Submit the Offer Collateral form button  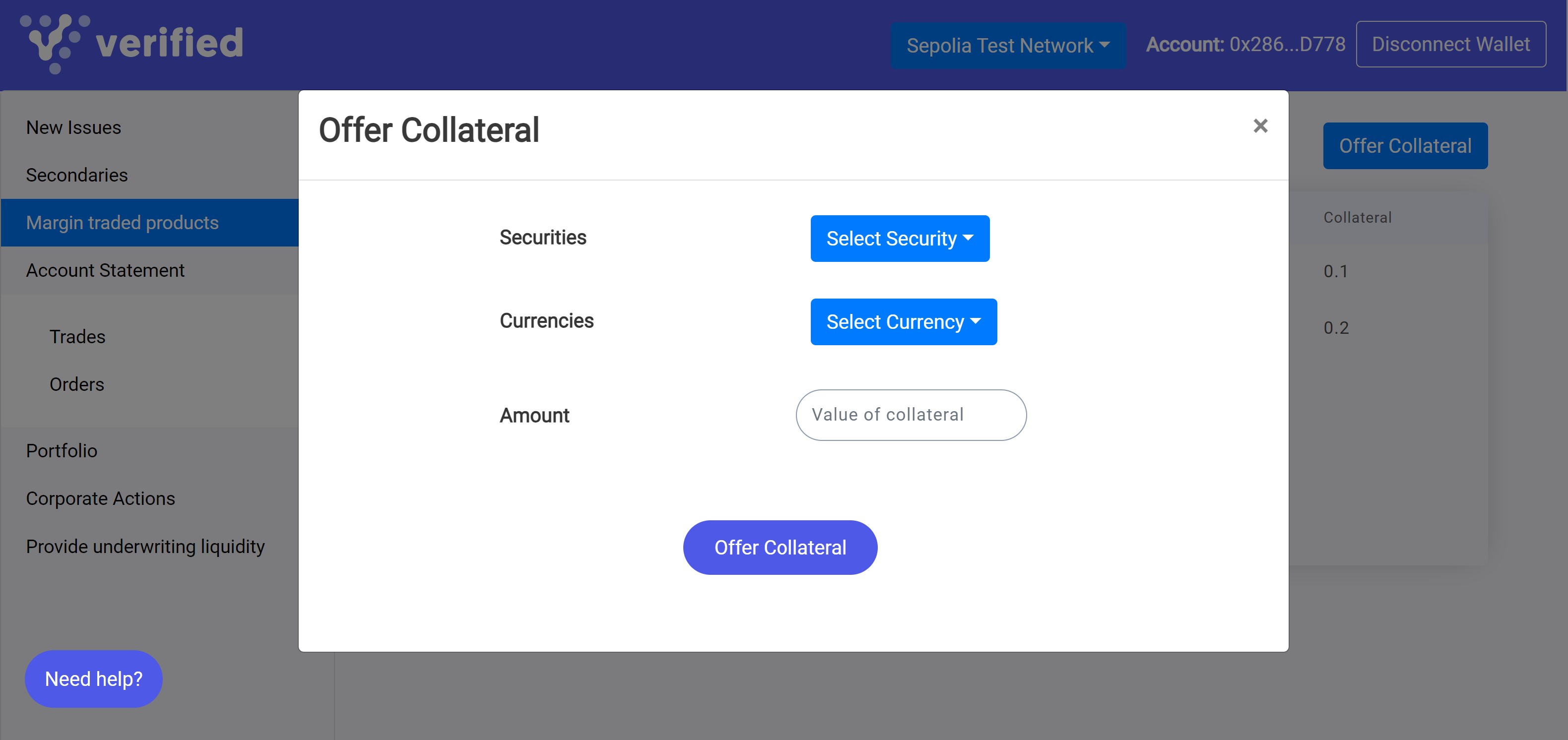click(x=779, y=547)
